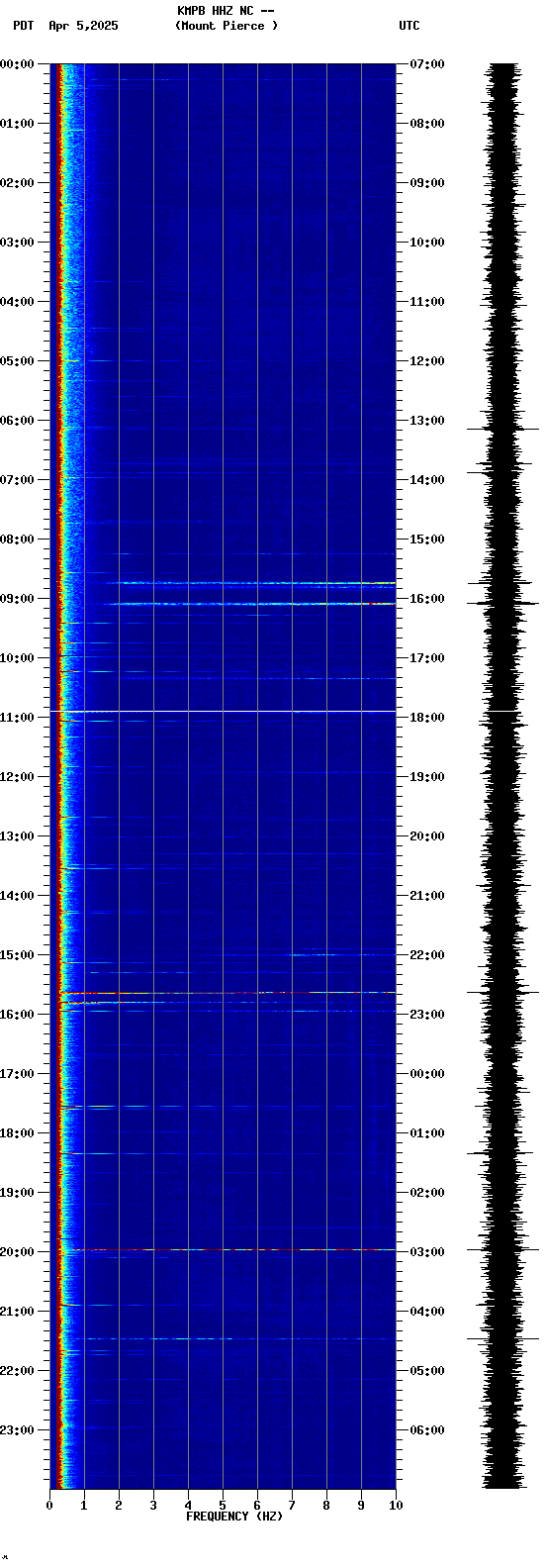Click '13:00' on the UTC axis
Screen dimensions: 546x1568
pyautogui.click(x=427, y=421)
